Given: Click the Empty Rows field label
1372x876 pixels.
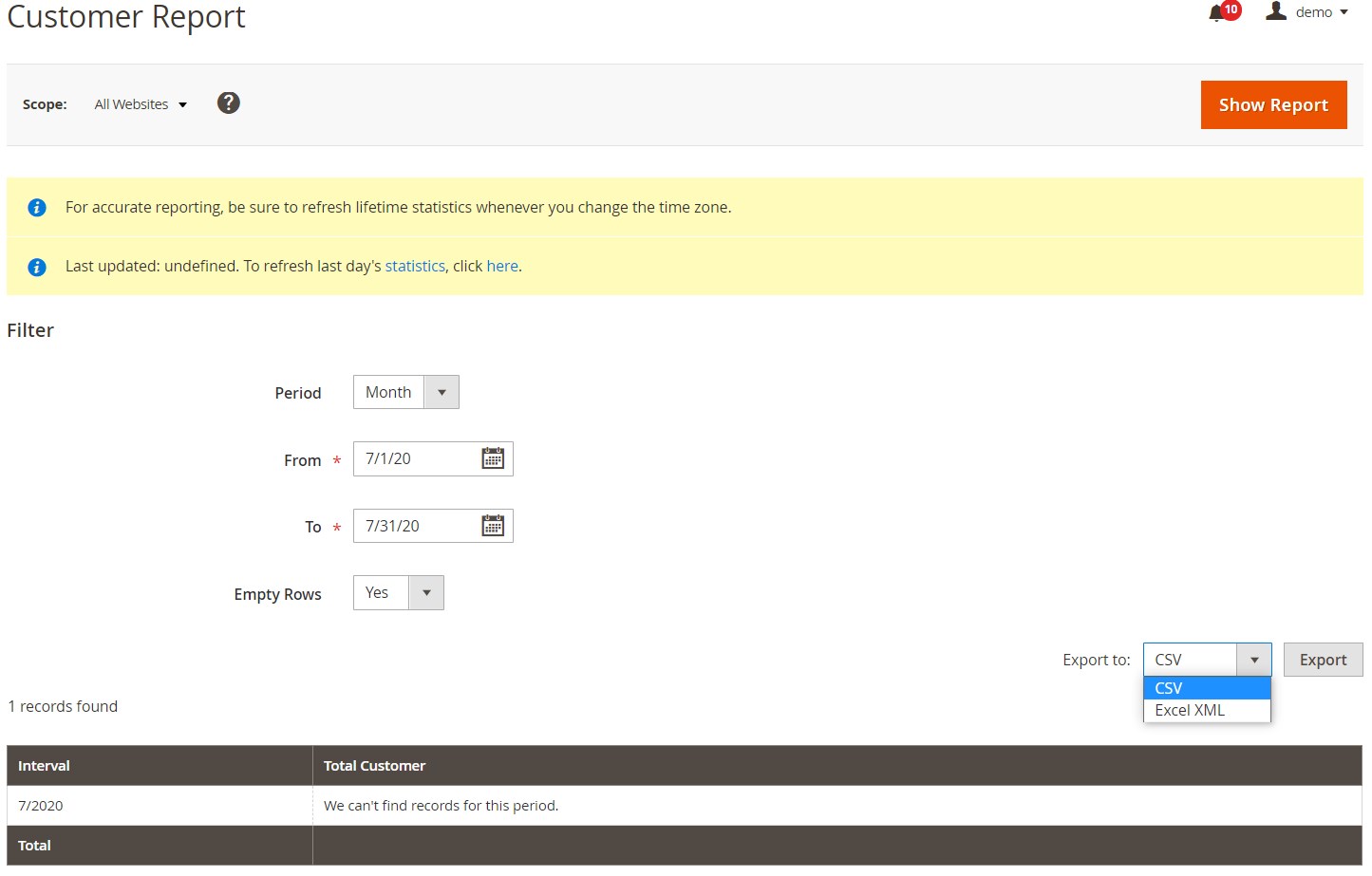Looking at the screenshot, I should pyautogui.click(x=277, y=594).
